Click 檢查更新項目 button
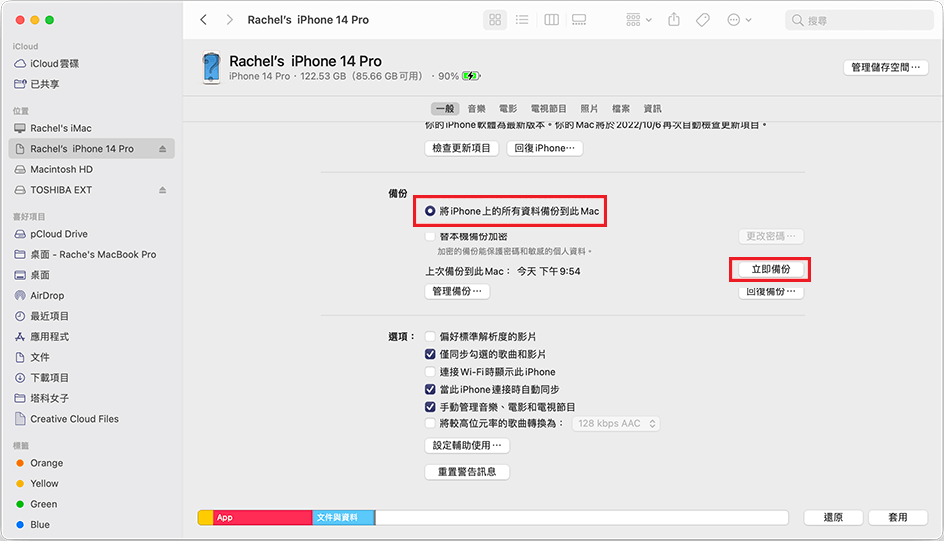The height and width of the screenshot is (541, 944). 461,148
